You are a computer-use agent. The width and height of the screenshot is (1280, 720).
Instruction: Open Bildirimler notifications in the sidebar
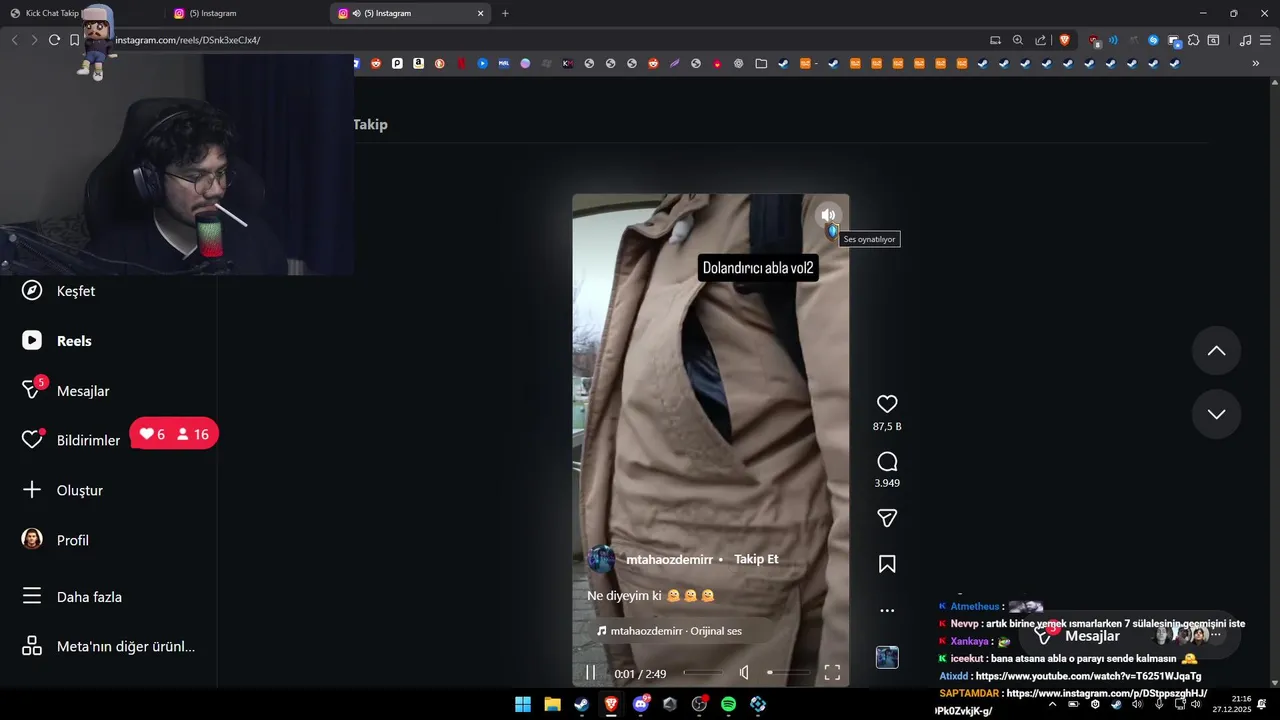click(x=71, y=440)
